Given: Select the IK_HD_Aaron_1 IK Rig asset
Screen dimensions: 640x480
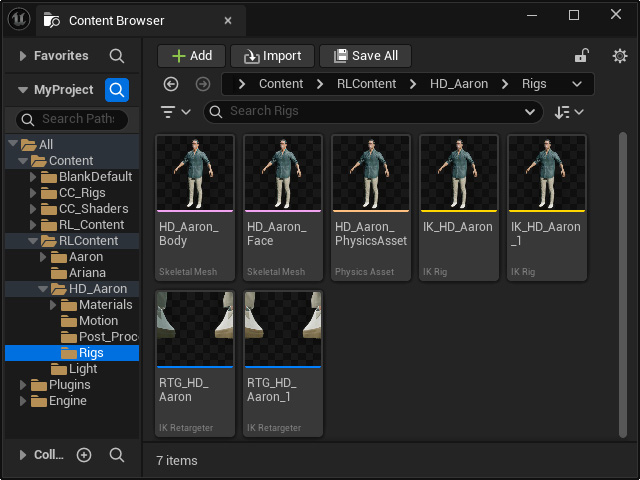Looking at the screenshot, I should (547, 207).
